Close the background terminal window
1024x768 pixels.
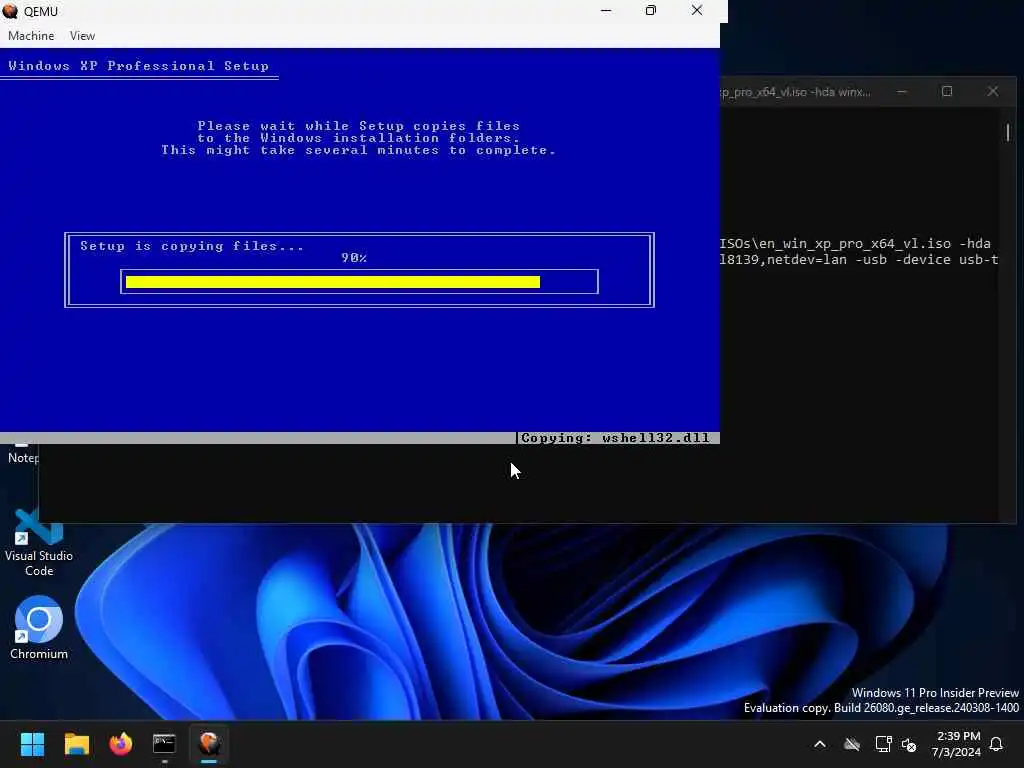993,92
